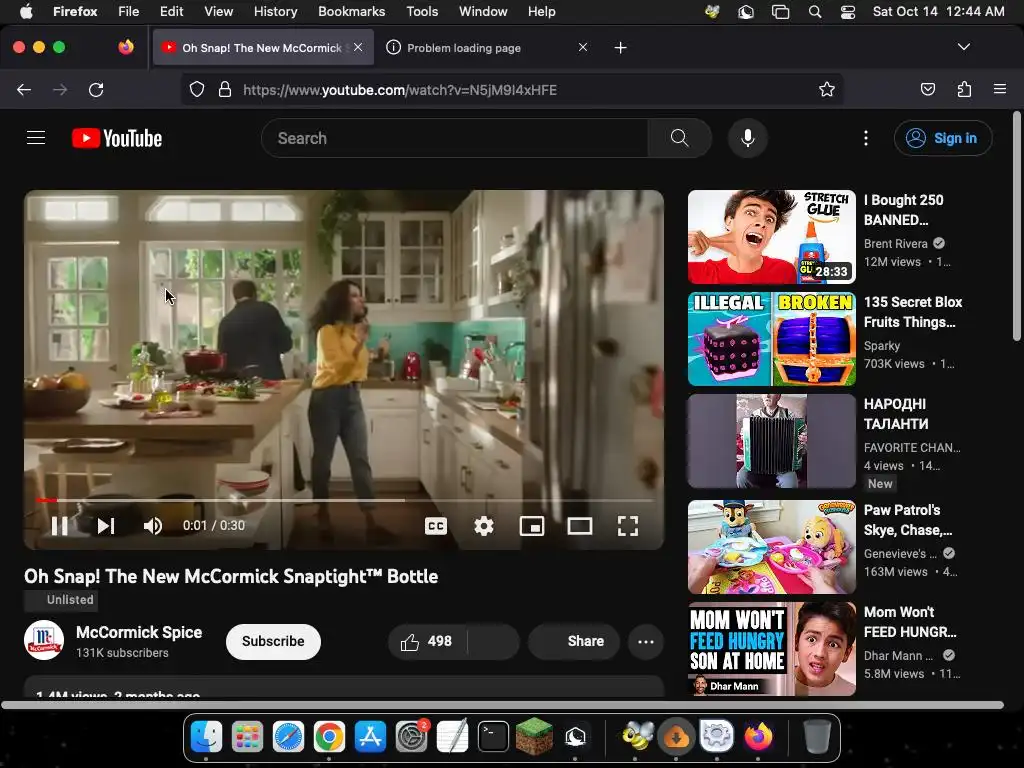
Task: Open the Apple menu
Action: [25, 12]
